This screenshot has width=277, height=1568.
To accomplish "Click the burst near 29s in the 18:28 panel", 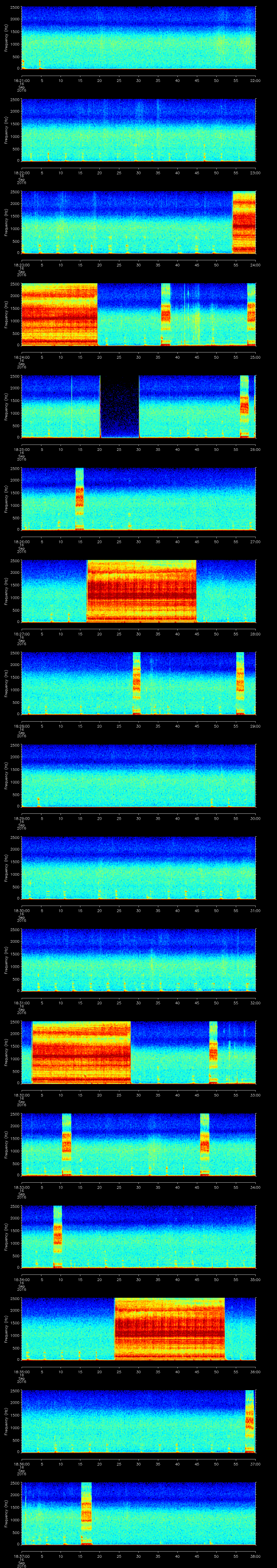I will point(136,682).
